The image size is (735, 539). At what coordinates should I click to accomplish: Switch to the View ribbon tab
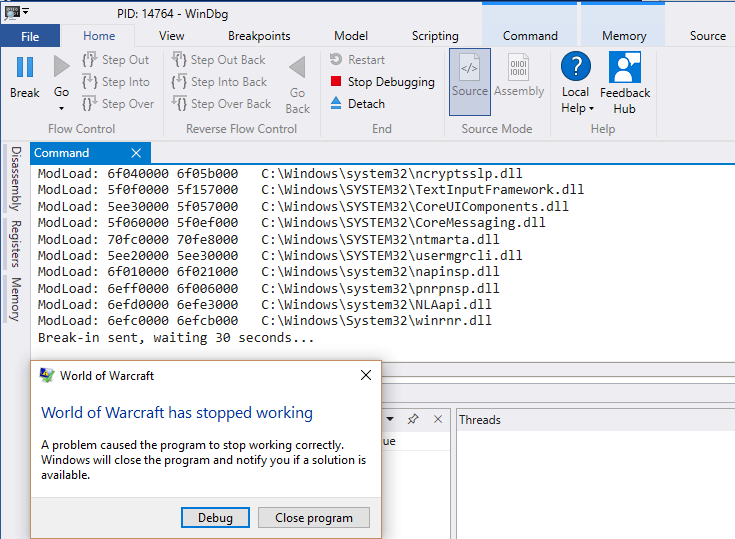click(x=172, y=36)
